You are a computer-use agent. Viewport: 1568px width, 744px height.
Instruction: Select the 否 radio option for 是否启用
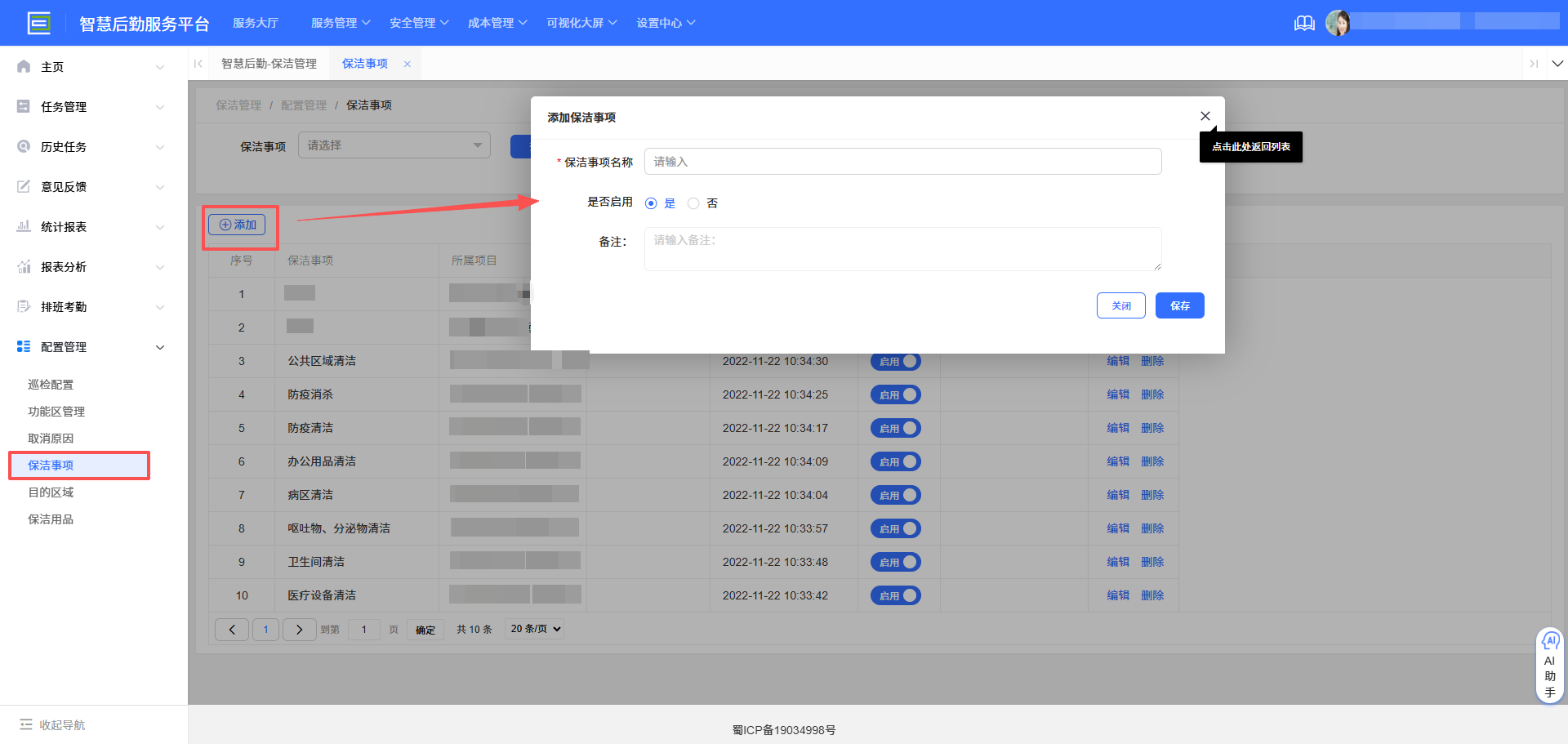click(693, 203)
